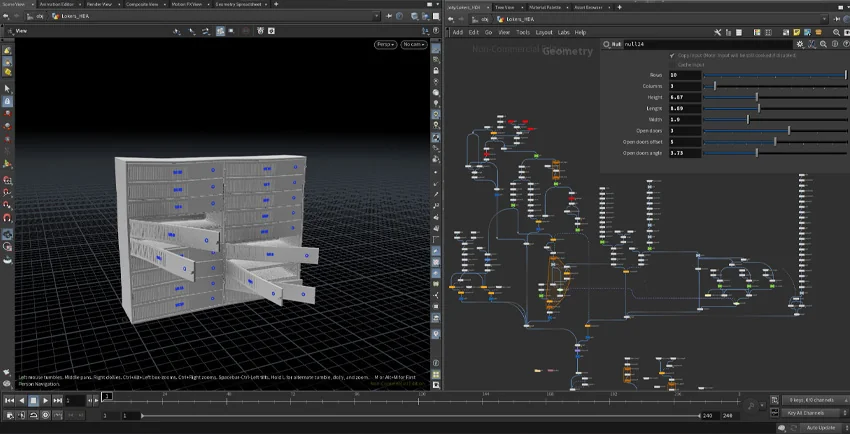Viewport: 850px width, 434px height.
Task: Go back in the scene view path
Action: (x=5, y=16)
